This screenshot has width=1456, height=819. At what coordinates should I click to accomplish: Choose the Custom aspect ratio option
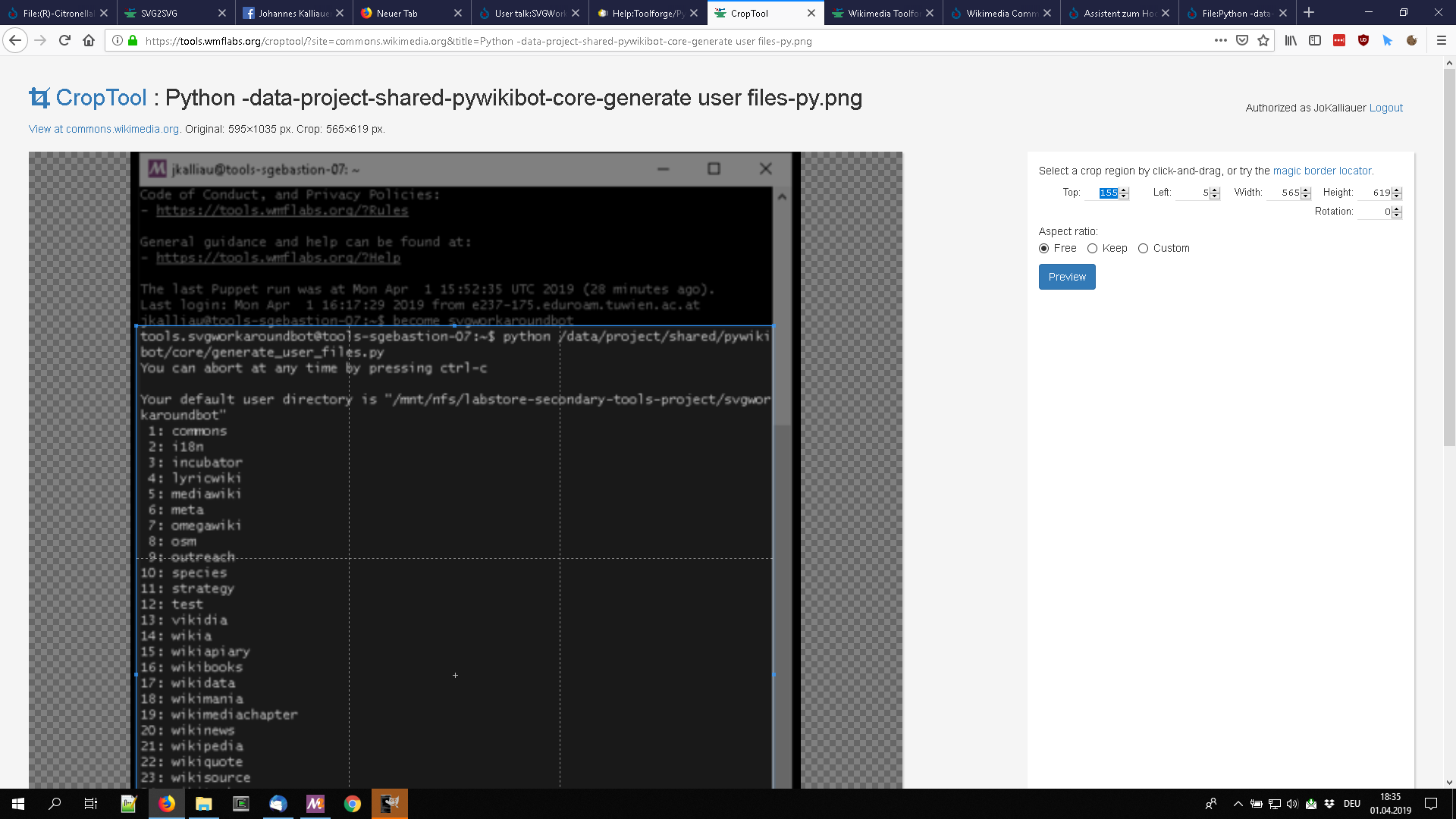[x=1144, y=248]
